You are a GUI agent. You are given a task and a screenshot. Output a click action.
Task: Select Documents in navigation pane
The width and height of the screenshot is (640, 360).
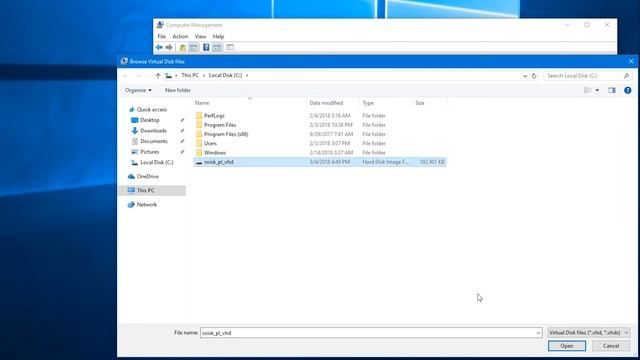point(150,141)
